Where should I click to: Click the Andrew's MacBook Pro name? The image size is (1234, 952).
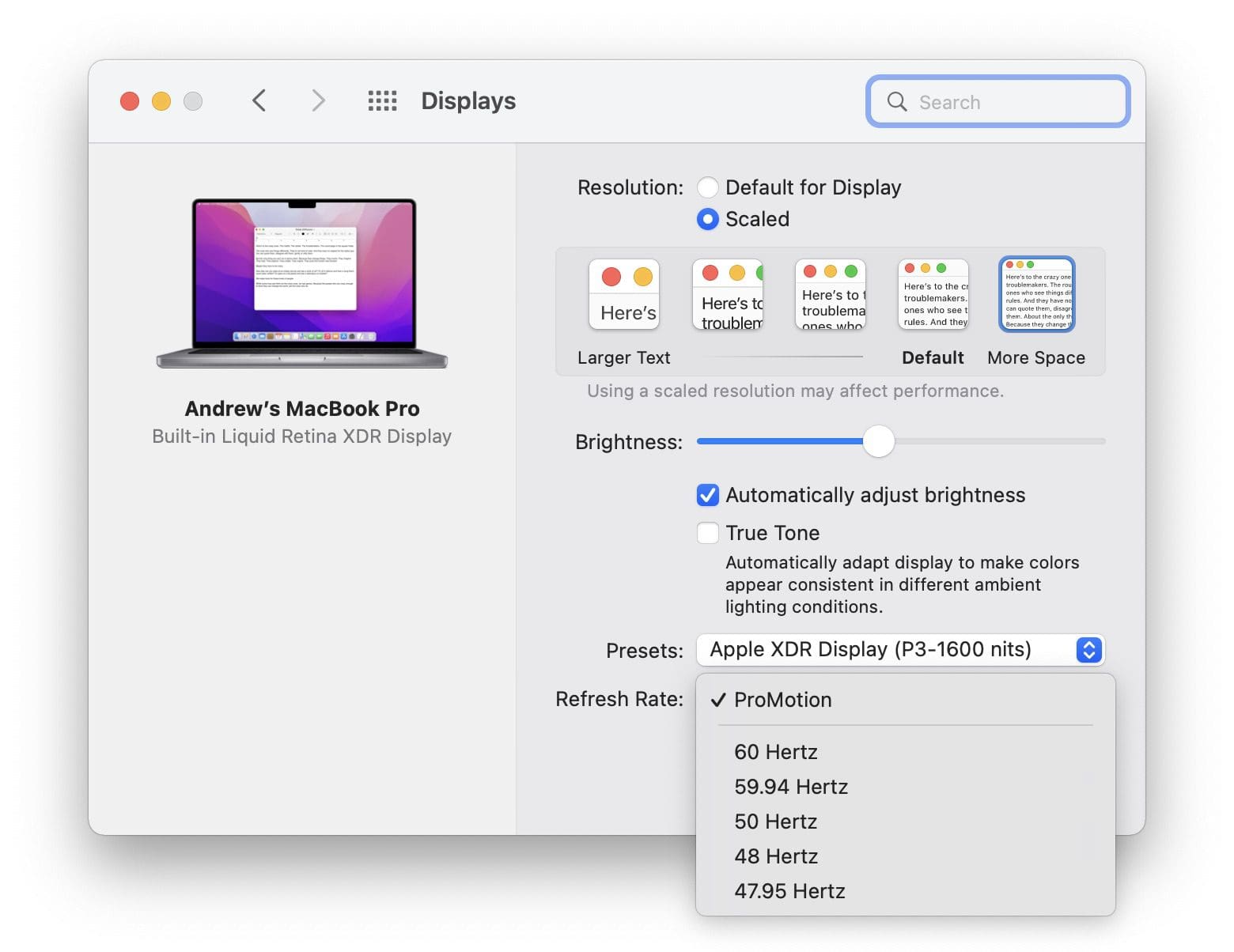pos(302,409)
